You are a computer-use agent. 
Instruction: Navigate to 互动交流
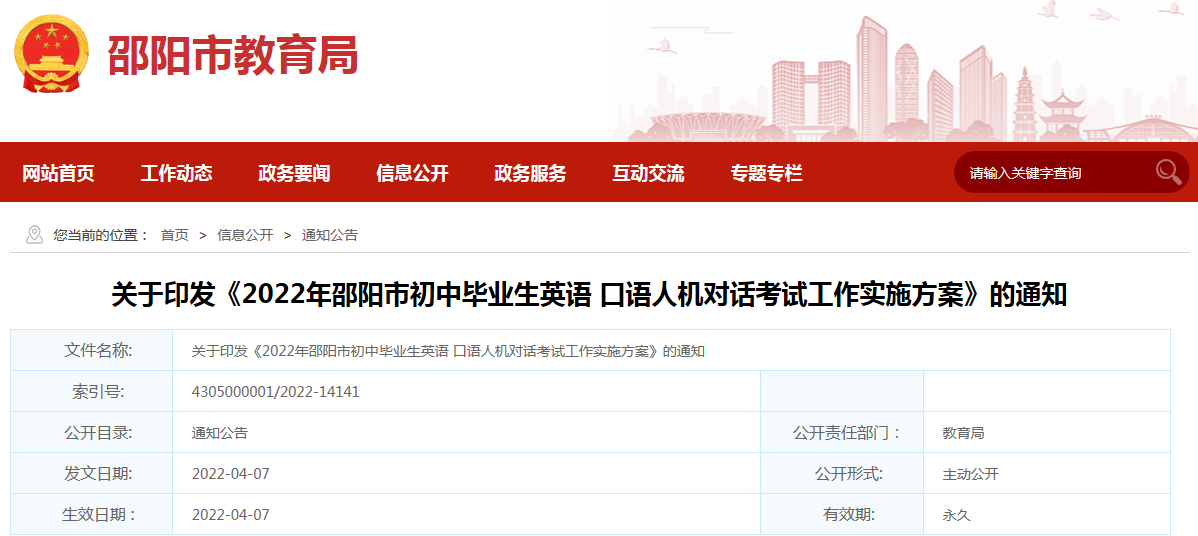pos(648,173)
